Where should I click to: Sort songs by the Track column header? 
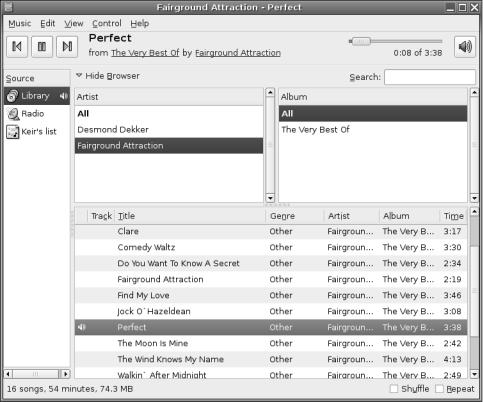tap(101, 216)
